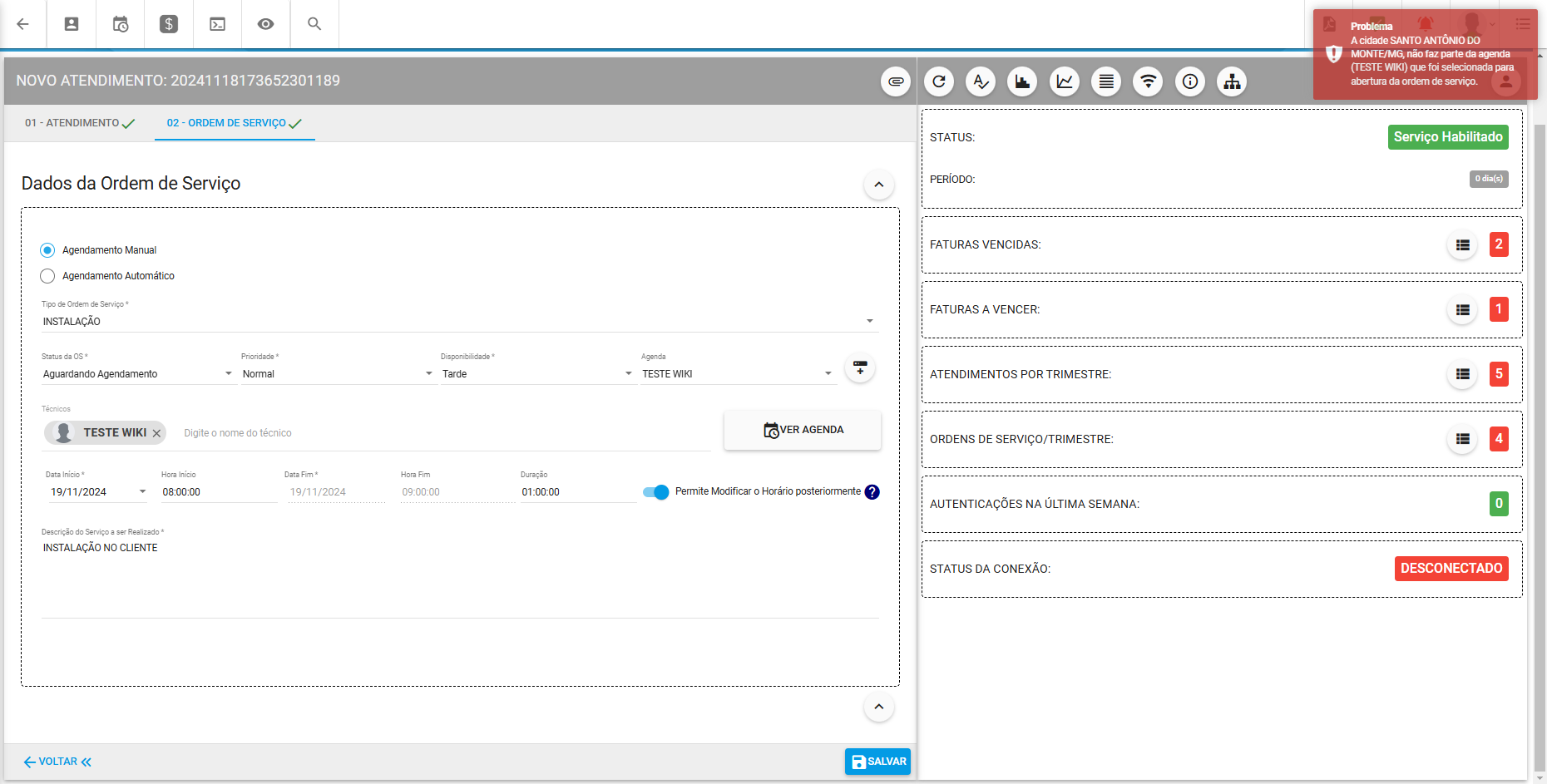
Task: Click Duração time field
Action: 578,492
